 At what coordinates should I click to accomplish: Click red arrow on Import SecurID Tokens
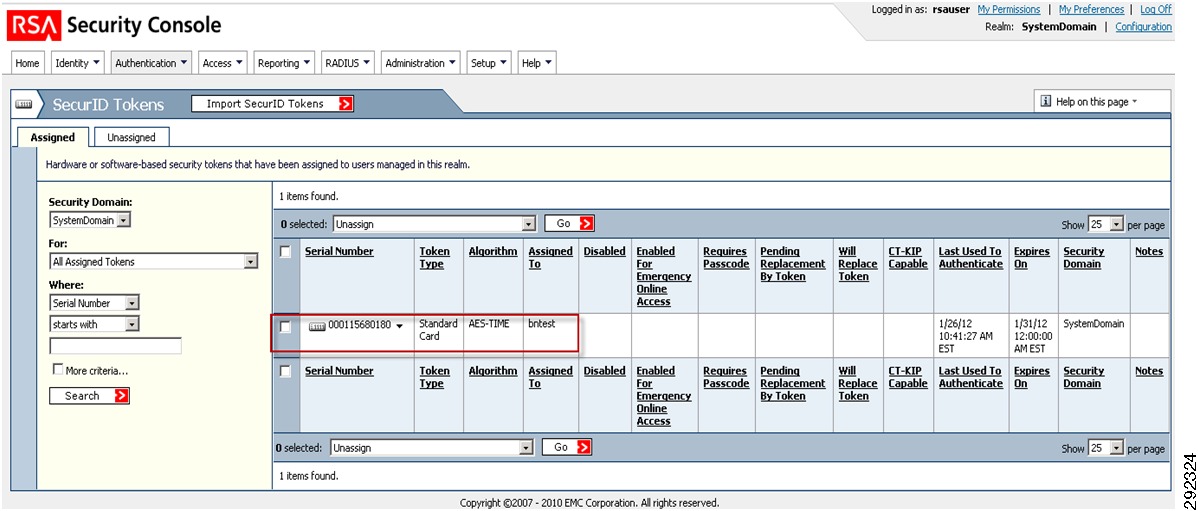tap(346, 104)
